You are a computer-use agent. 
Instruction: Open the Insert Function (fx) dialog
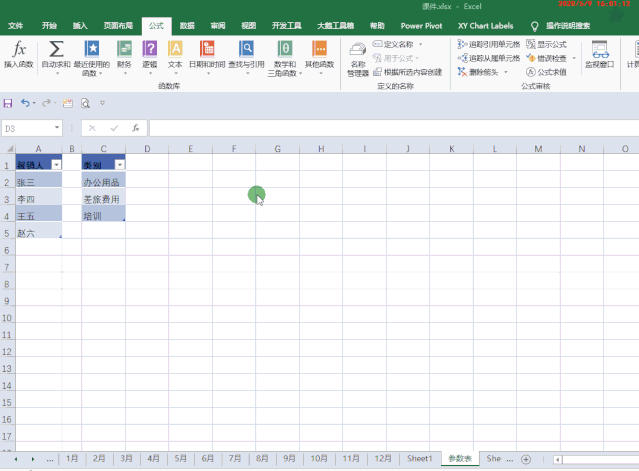click(19, 55)
